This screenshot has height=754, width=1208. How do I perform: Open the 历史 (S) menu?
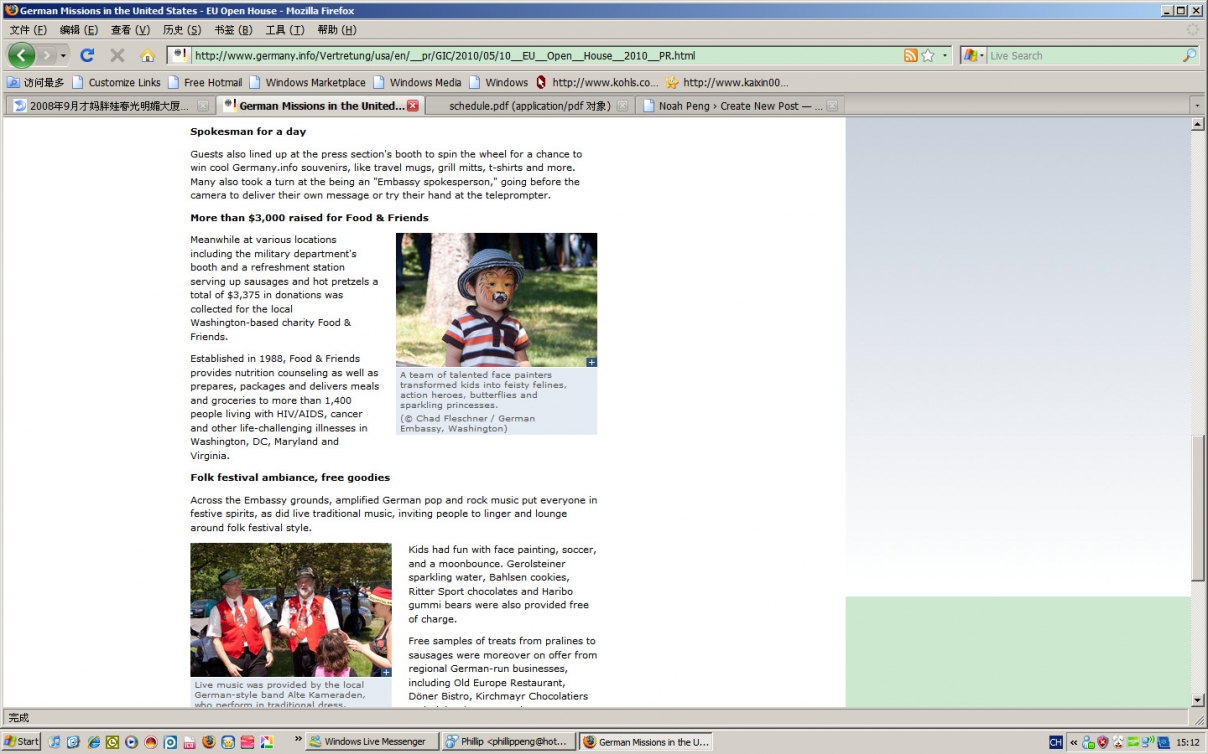pos(182,30)
